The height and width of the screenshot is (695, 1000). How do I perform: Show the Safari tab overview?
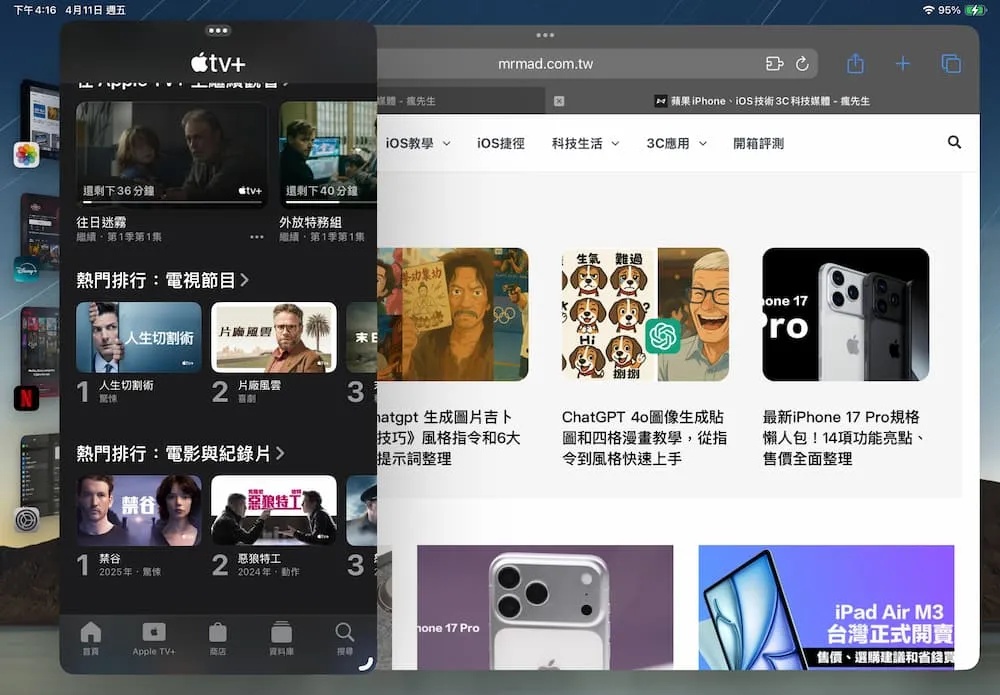[951, 64]
